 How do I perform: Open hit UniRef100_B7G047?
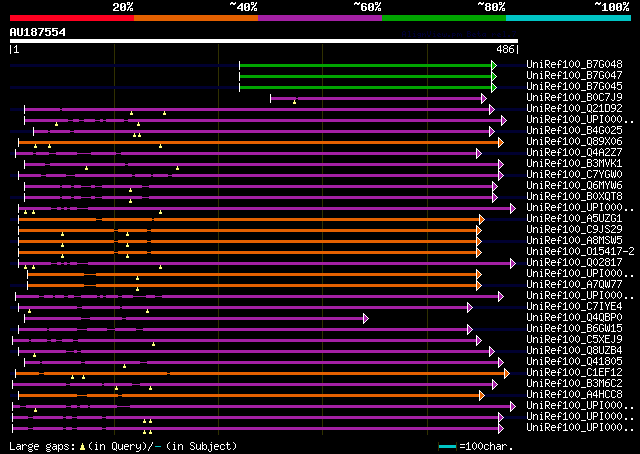(574, 75)
